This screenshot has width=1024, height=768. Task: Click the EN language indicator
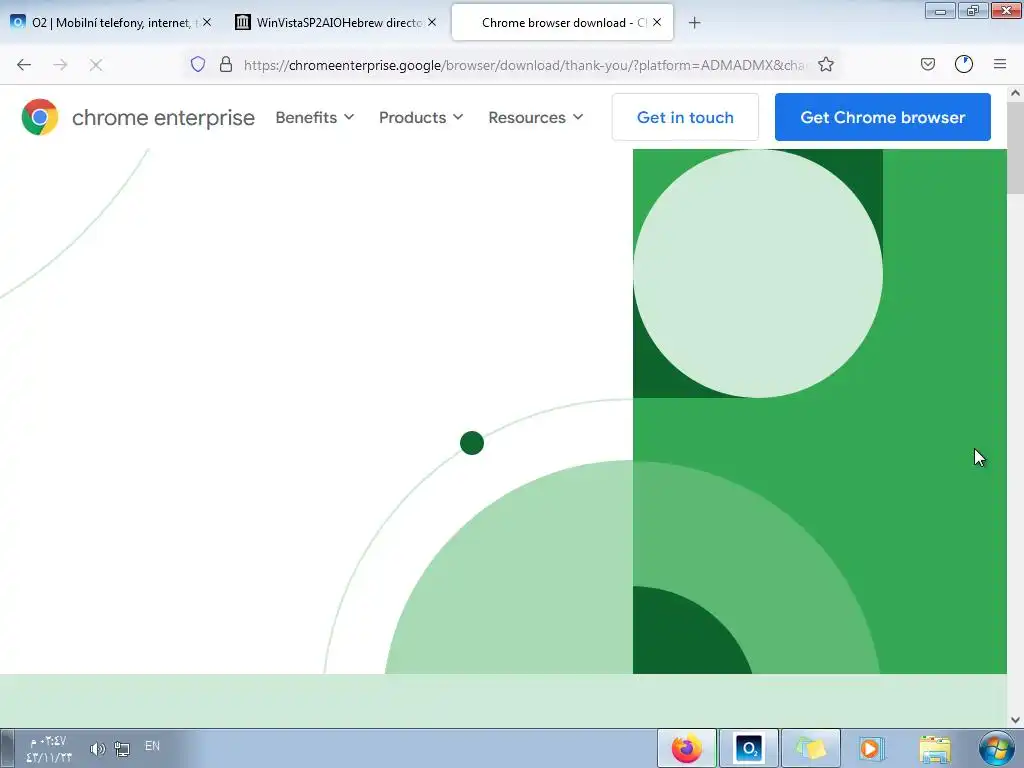152,746
